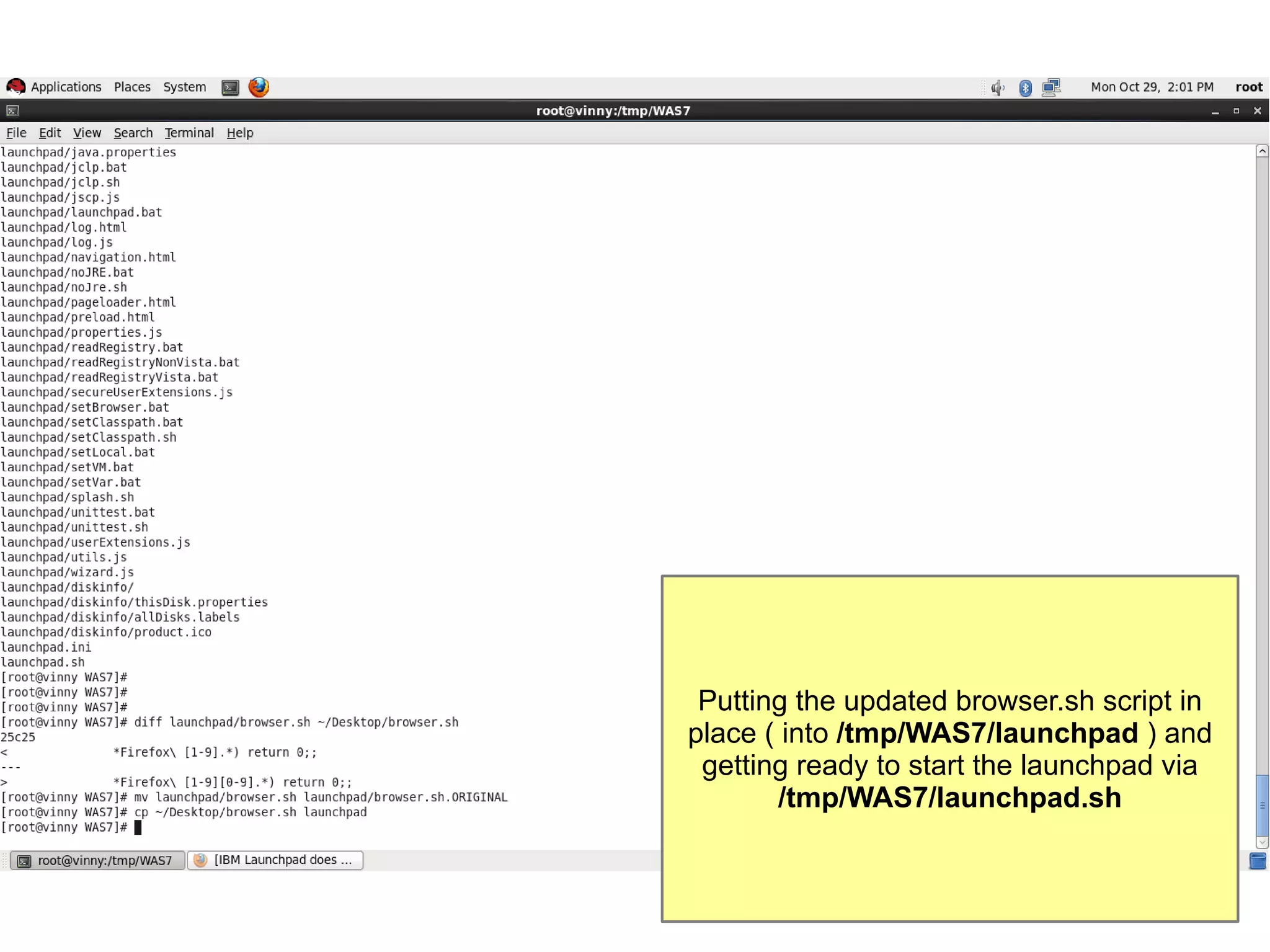The image size is (1270, 952).
Task: Launch terminal from the top panel icon
Action: [x=230, y=88]
